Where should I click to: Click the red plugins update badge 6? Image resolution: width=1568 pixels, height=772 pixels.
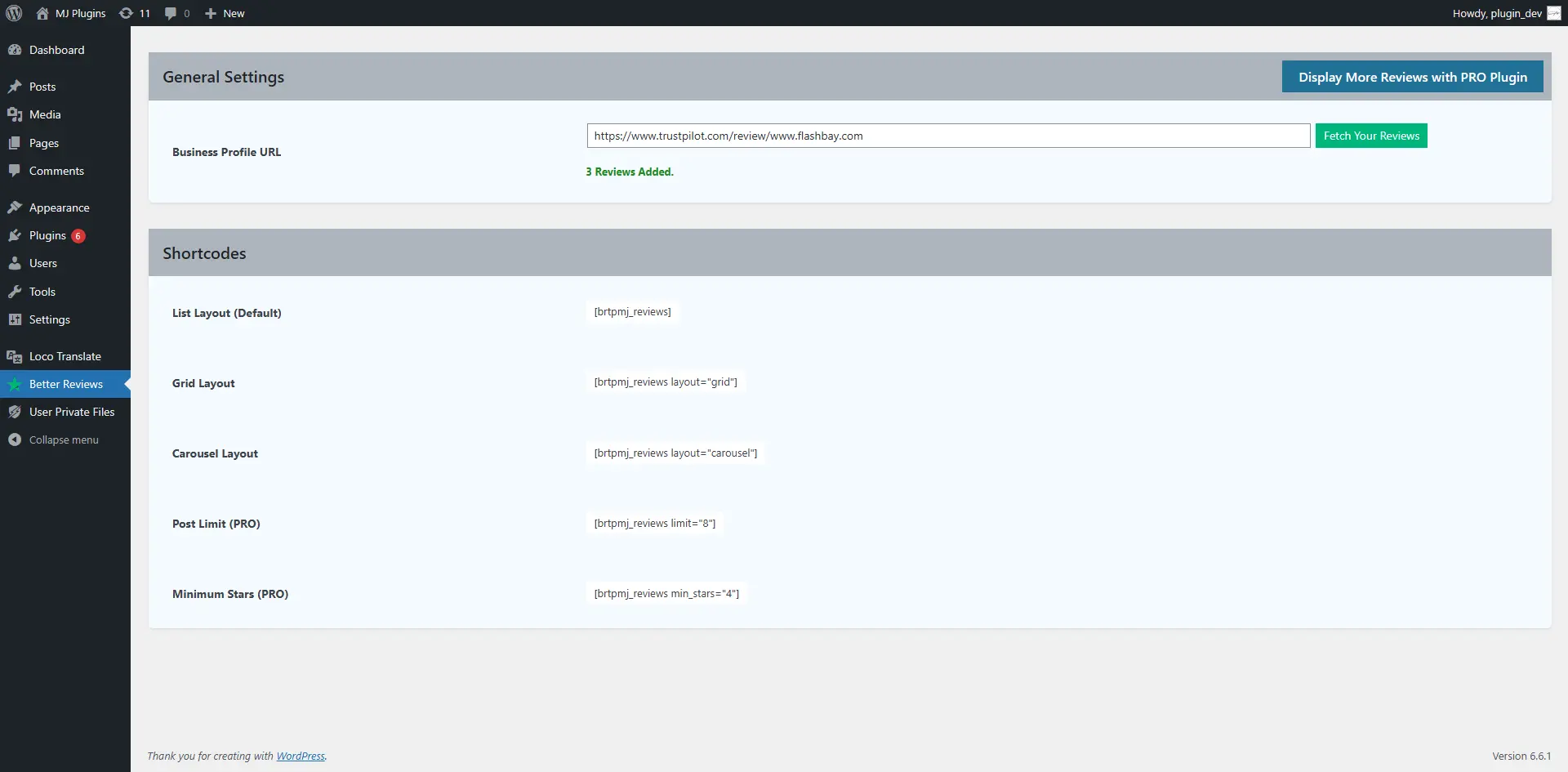78,236
